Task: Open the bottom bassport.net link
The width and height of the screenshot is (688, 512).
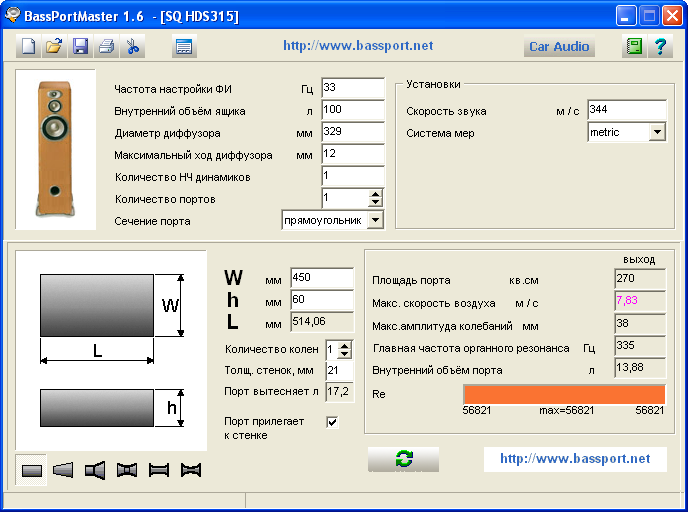Action: [x=575, y=458]
